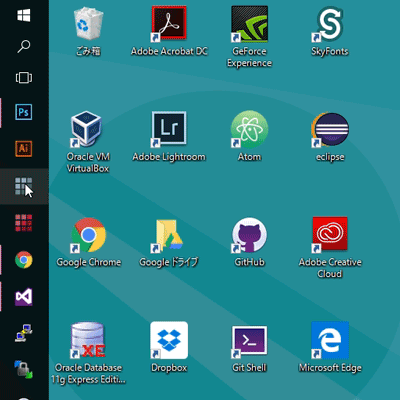This screenshot has width=400, height=400.
Task: Open Chrome from the taskbar
Action: coord(24,260)
